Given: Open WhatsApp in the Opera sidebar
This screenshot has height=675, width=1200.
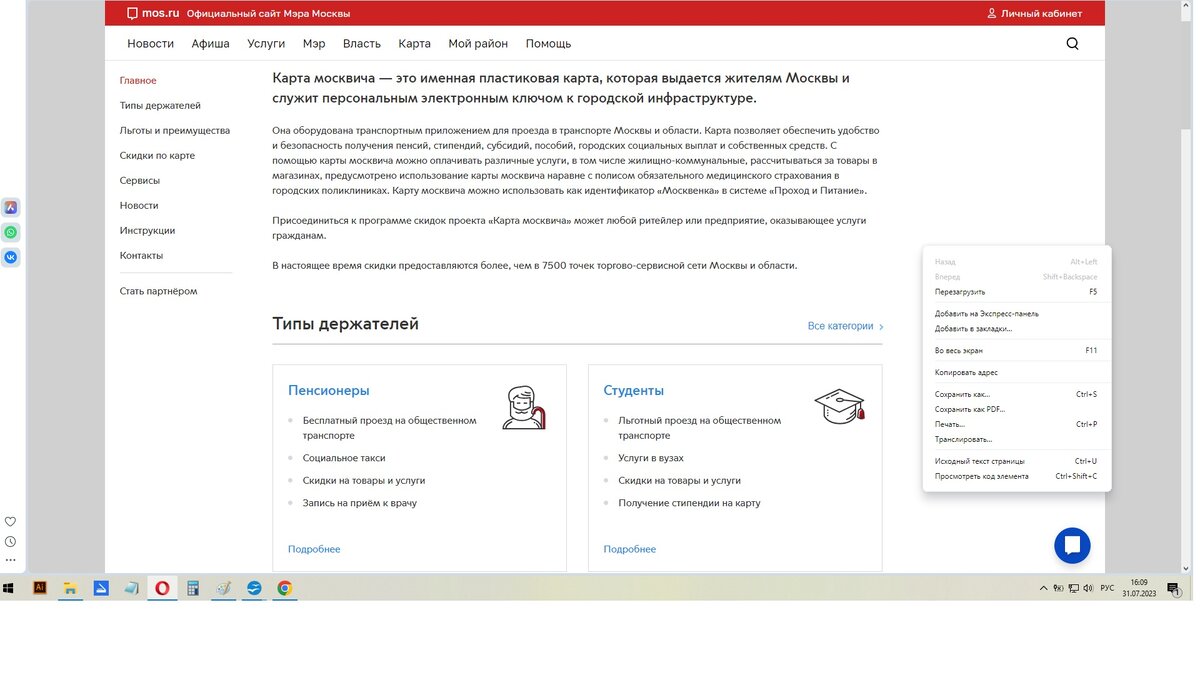Looking at the screenshot, I should click(x=10, y=231).
